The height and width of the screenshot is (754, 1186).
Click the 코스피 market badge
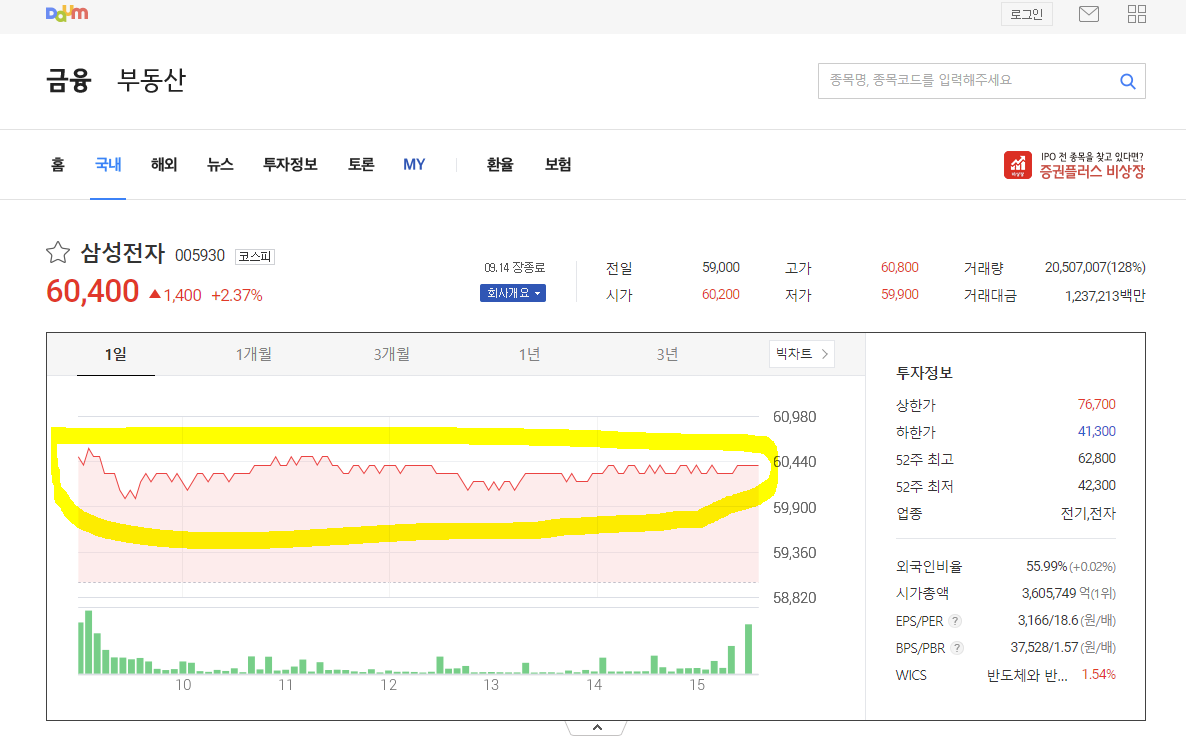click(255, 256)
